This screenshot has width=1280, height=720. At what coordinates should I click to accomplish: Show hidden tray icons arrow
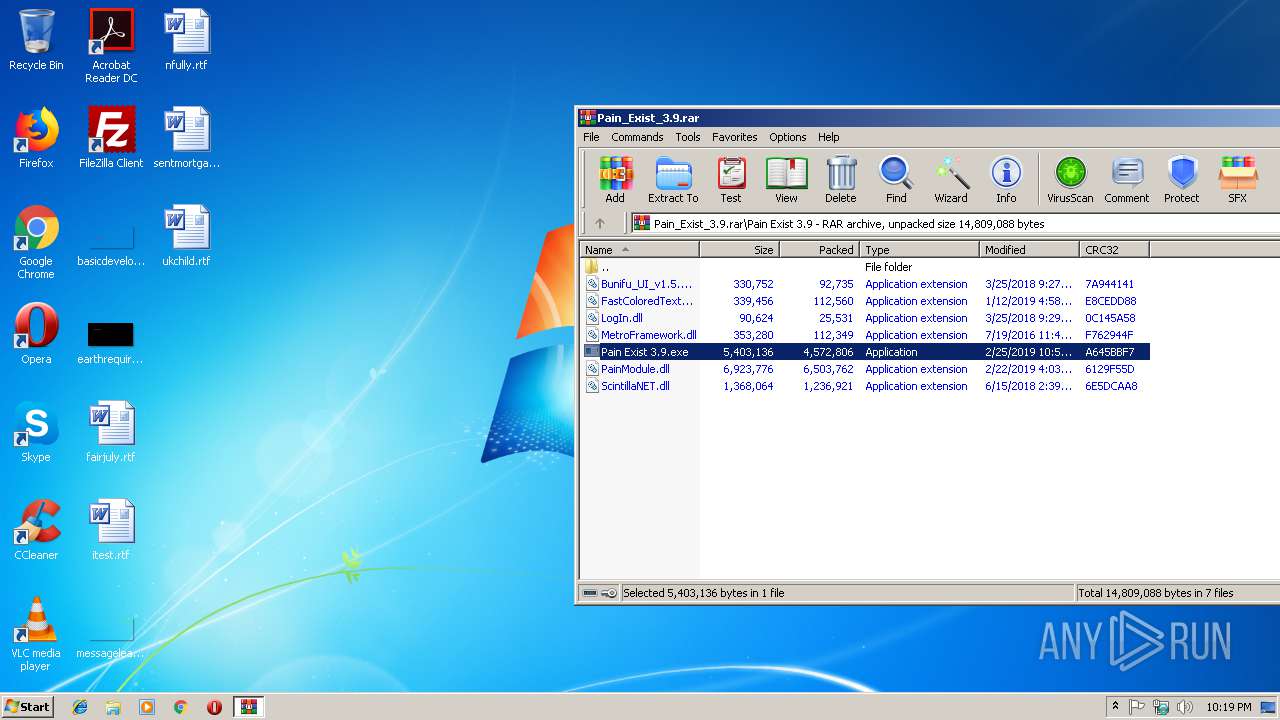tap(1116, 707)
